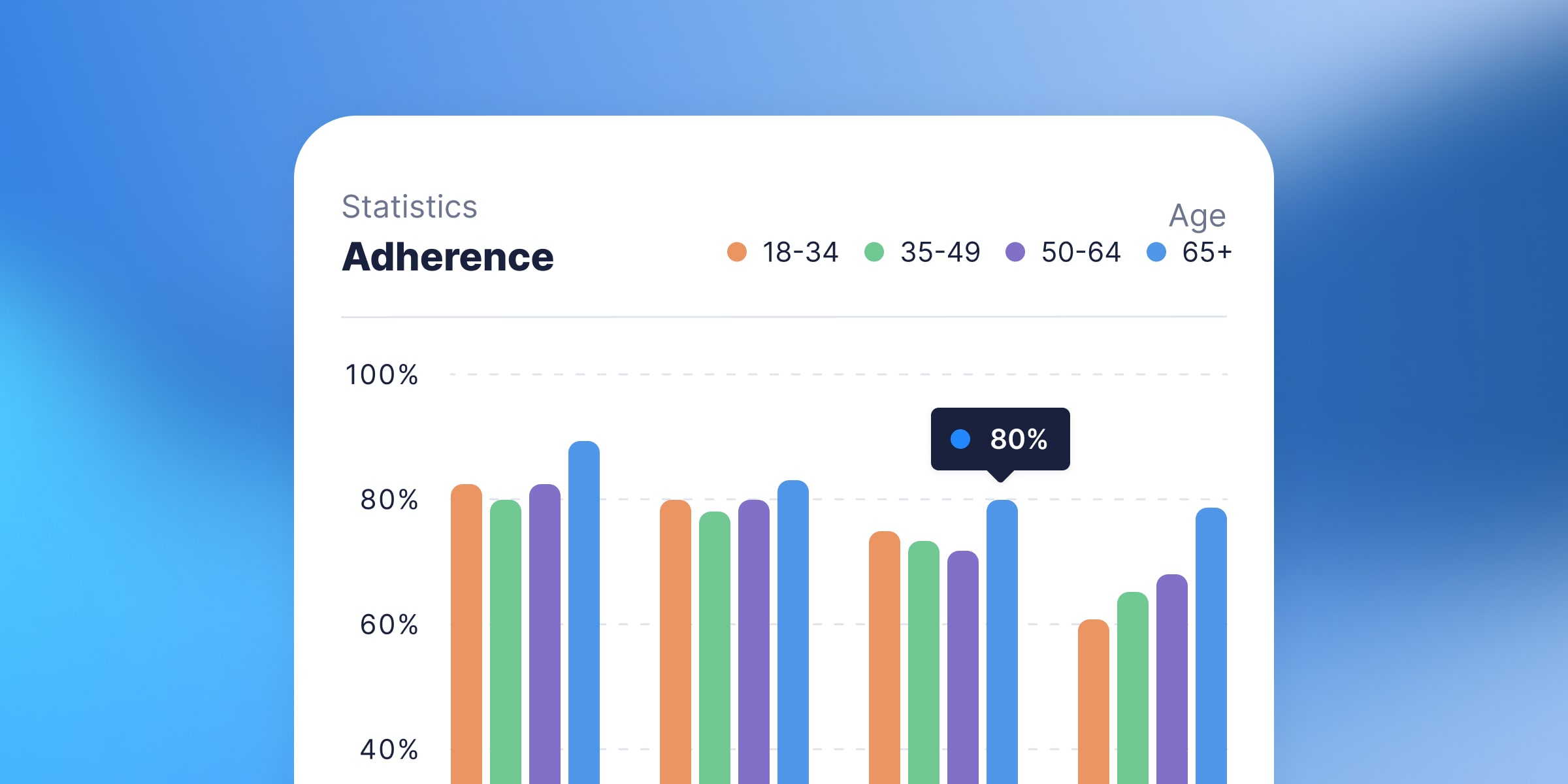Image resolution: width=1568 pixels, height=784 pixels.
Task: Select the purple bar in the third group
Action: point(963,666)
